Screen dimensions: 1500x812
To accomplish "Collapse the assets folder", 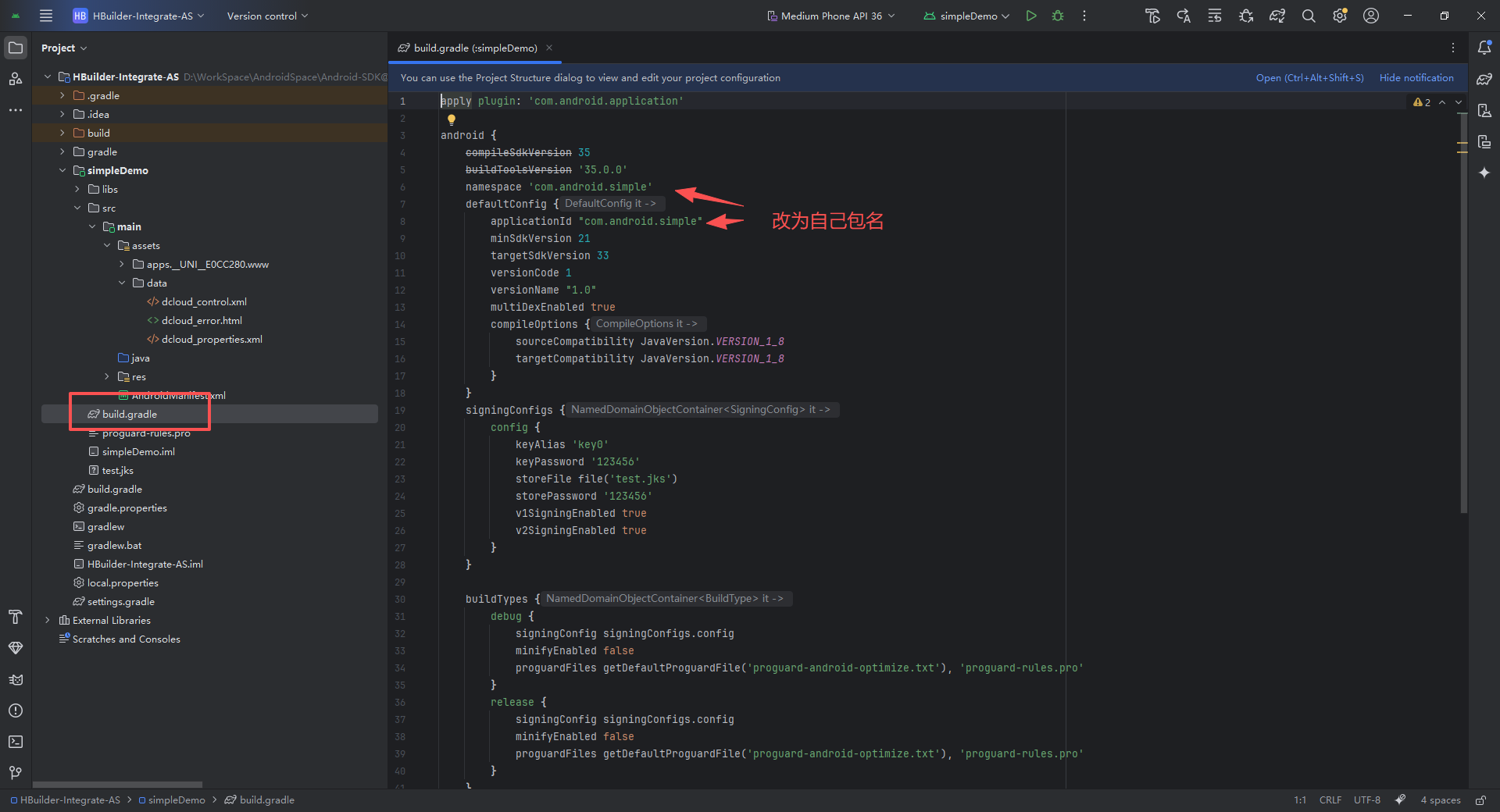I will 107,245.
